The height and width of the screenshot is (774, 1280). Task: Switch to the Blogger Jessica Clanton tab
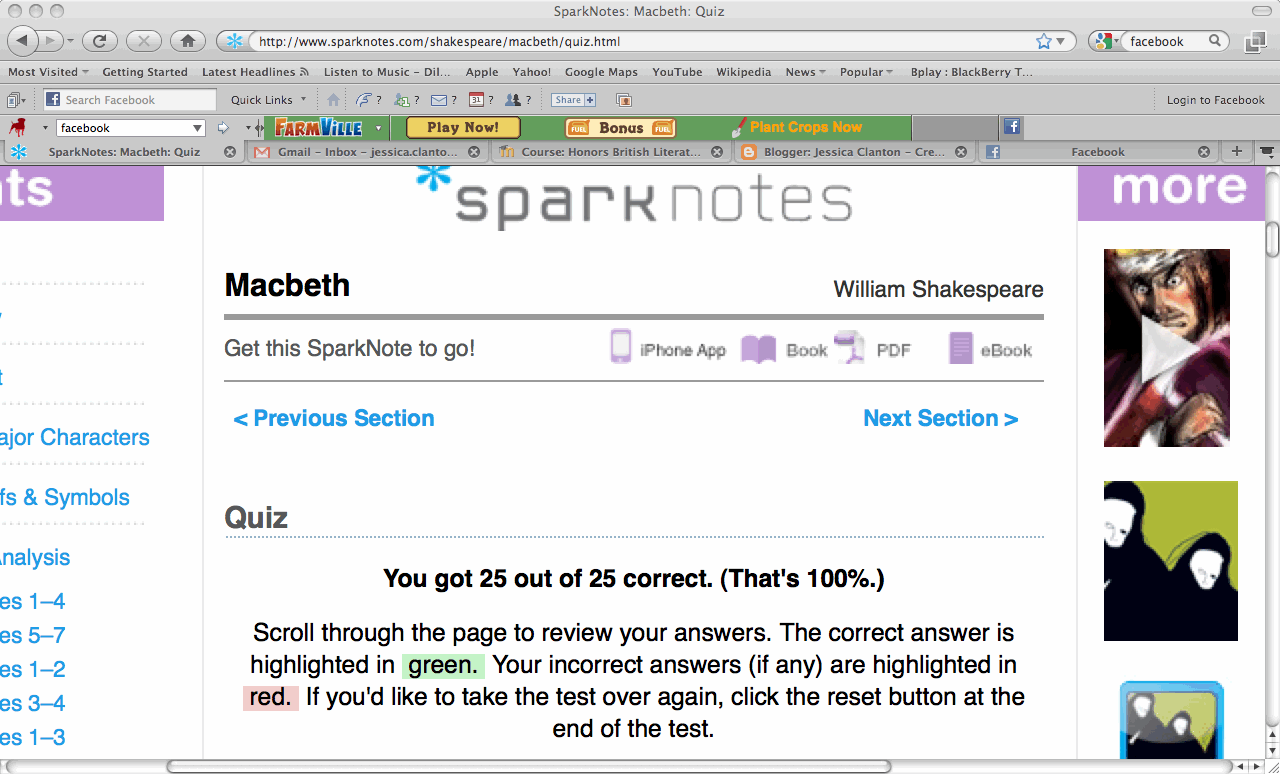855,152
